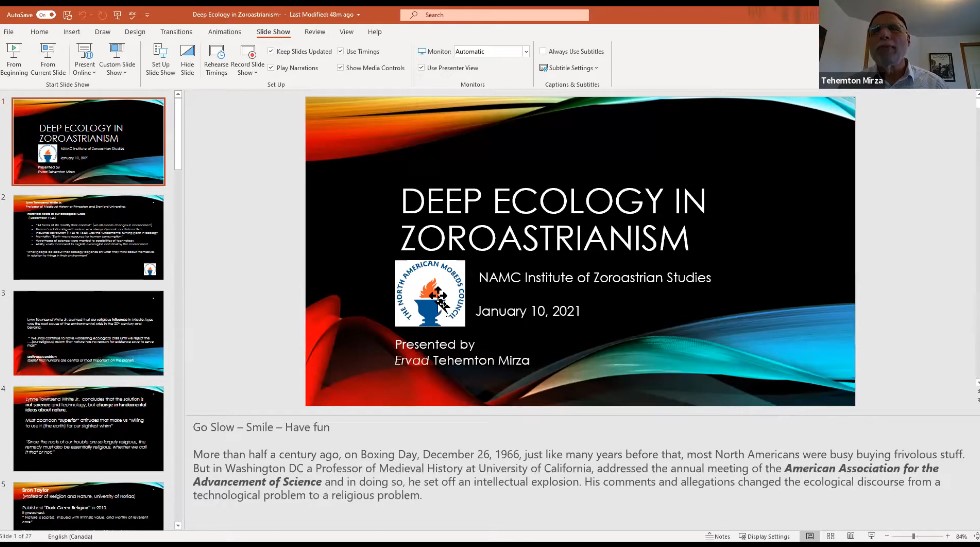Click Display Settings in status bar
Image resolution: width=980 pixels, height=547 pixels.
pos(764,536)
